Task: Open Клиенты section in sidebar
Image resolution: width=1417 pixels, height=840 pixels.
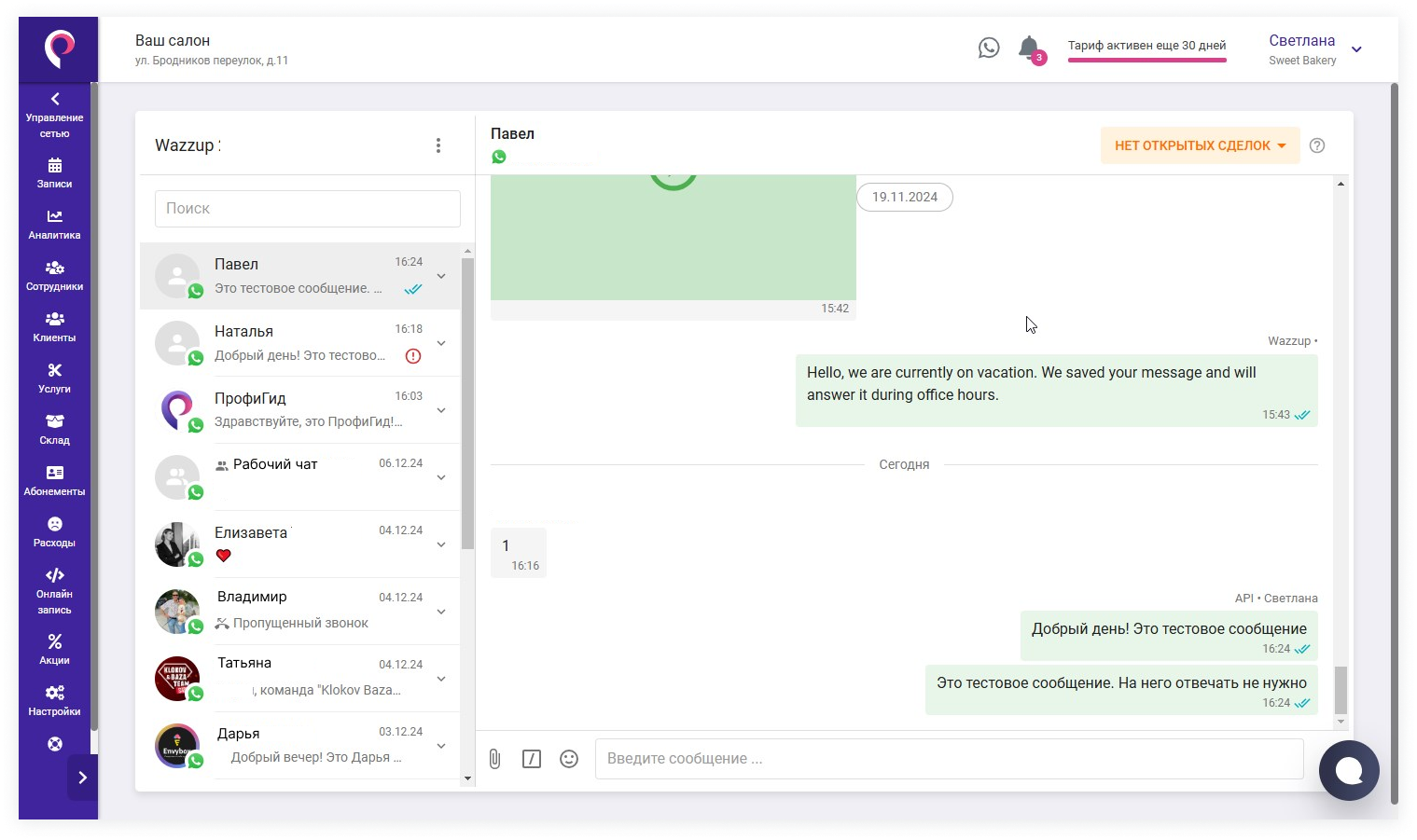Action: (54, 327)
